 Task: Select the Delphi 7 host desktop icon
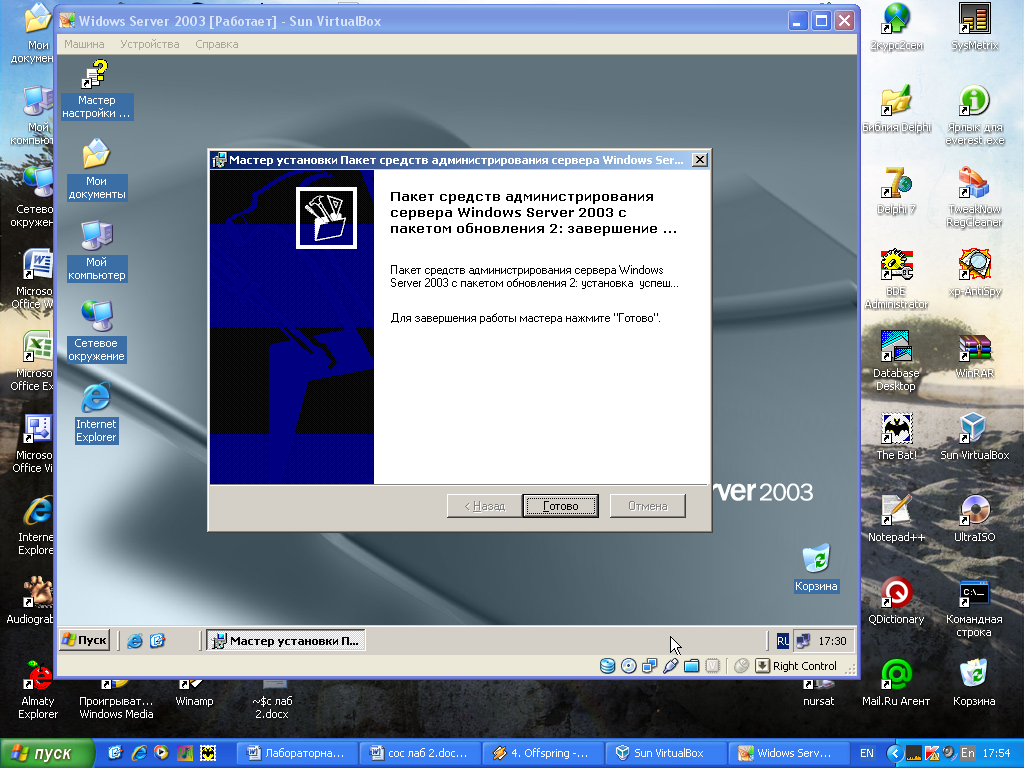(896, 191)
